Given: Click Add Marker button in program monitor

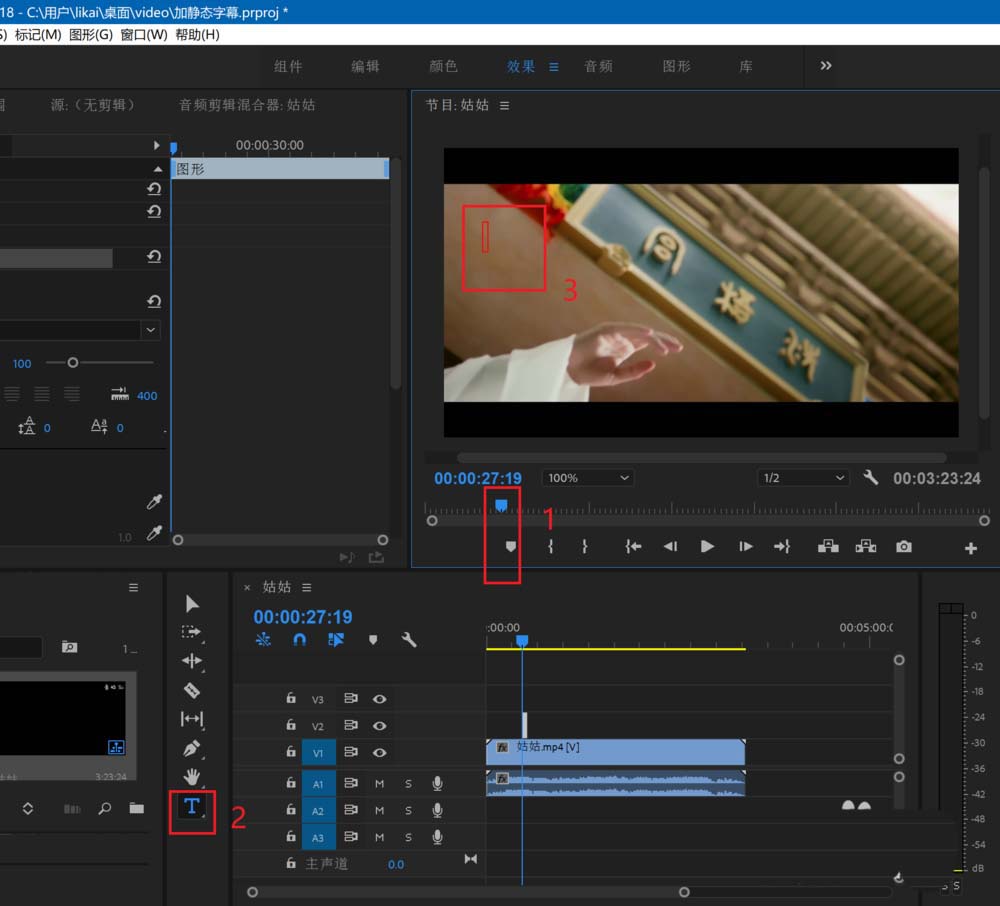Looking at the screenshot, I should click(511, 547).
